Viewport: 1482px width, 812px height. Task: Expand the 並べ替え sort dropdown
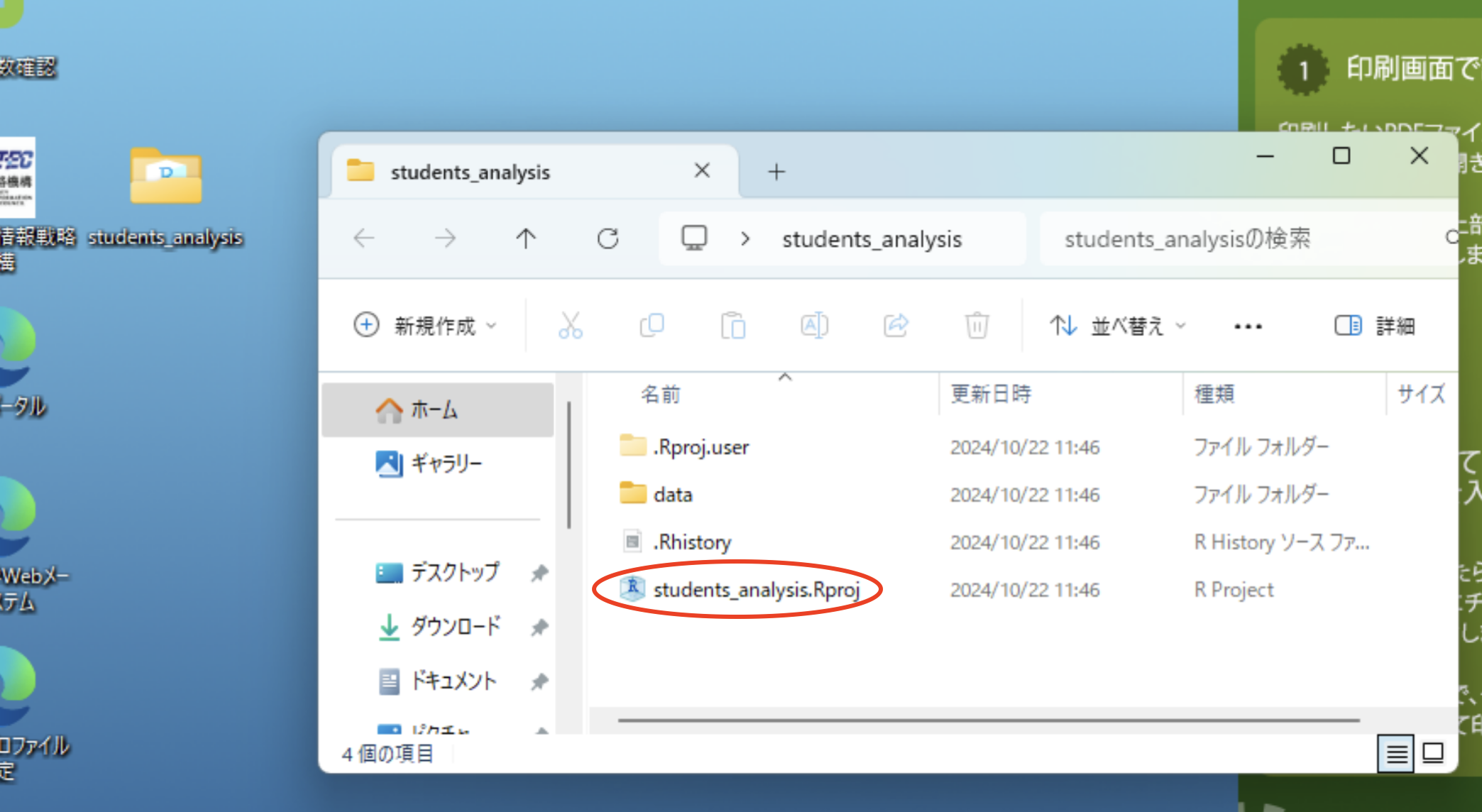(x=1118, y=326)
